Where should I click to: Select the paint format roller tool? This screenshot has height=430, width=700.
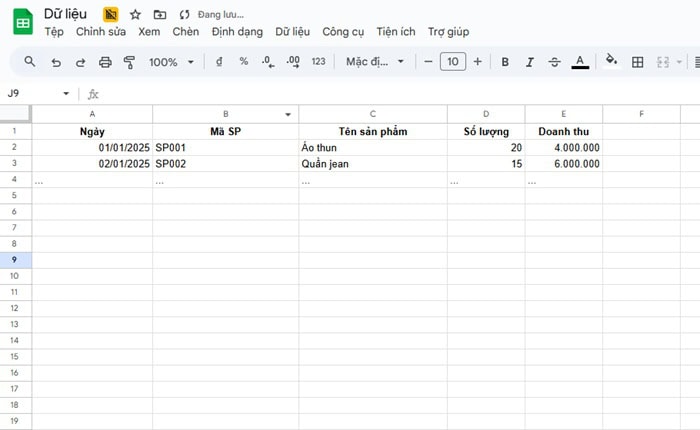point(129,62)
